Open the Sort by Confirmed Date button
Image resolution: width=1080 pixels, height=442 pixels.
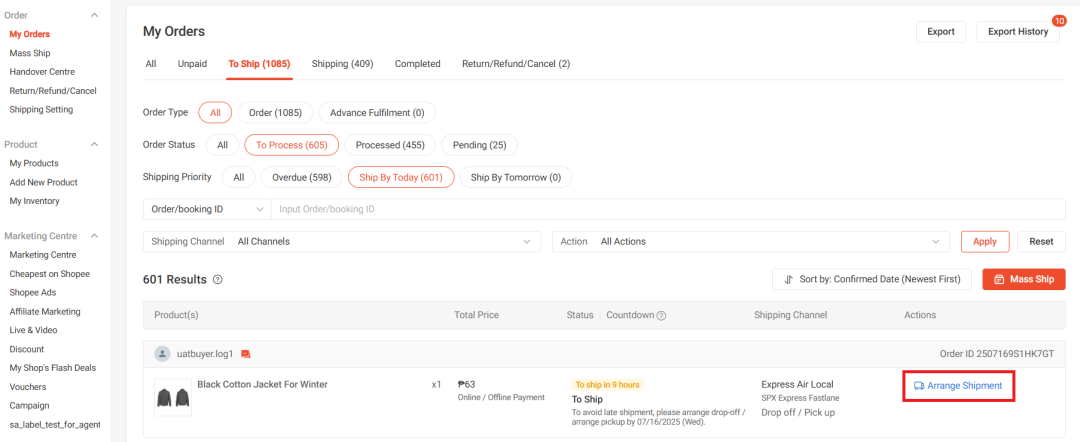point(871,279)
